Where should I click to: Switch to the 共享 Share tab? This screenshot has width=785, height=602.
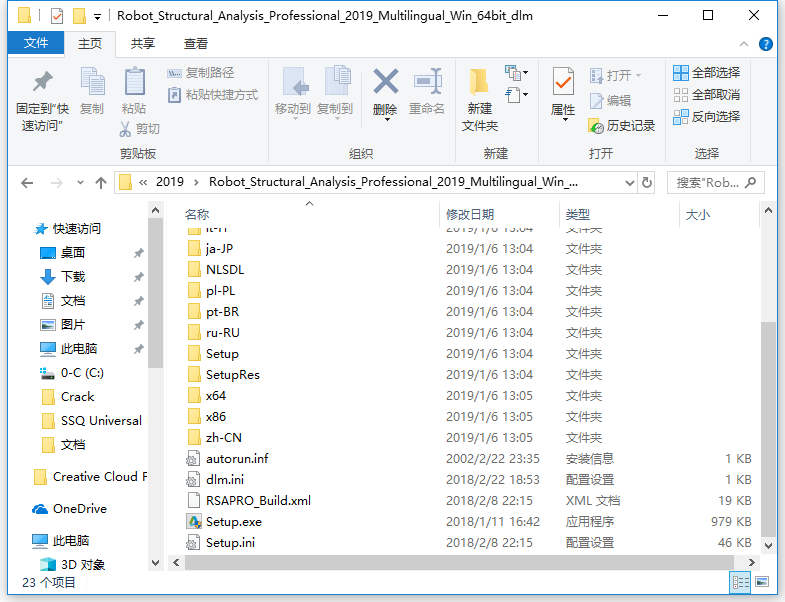click(143, 44)
